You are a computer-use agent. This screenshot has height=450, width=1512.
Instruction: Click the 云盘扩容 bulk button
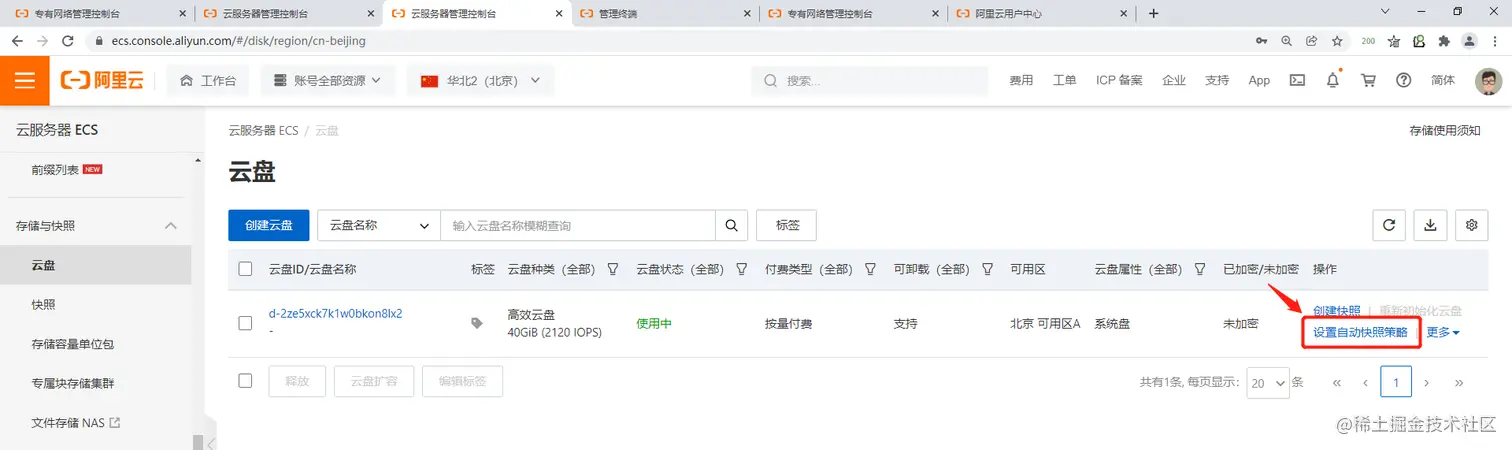[374, 381]
